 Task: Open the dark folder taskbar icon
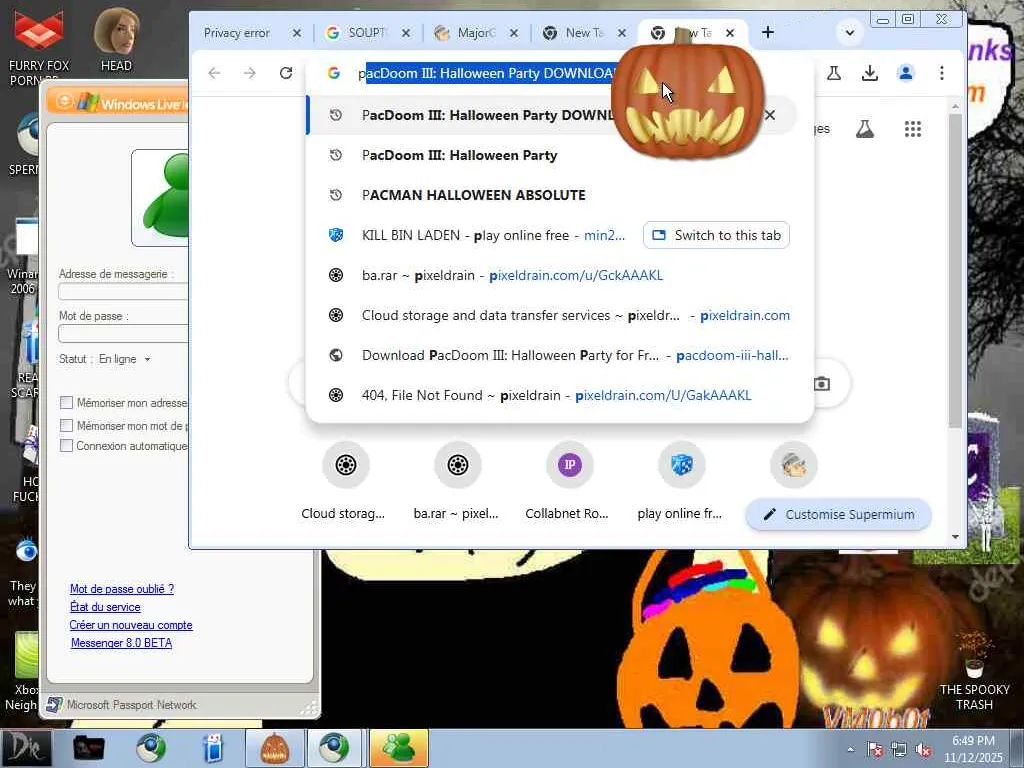pos(88,748)
